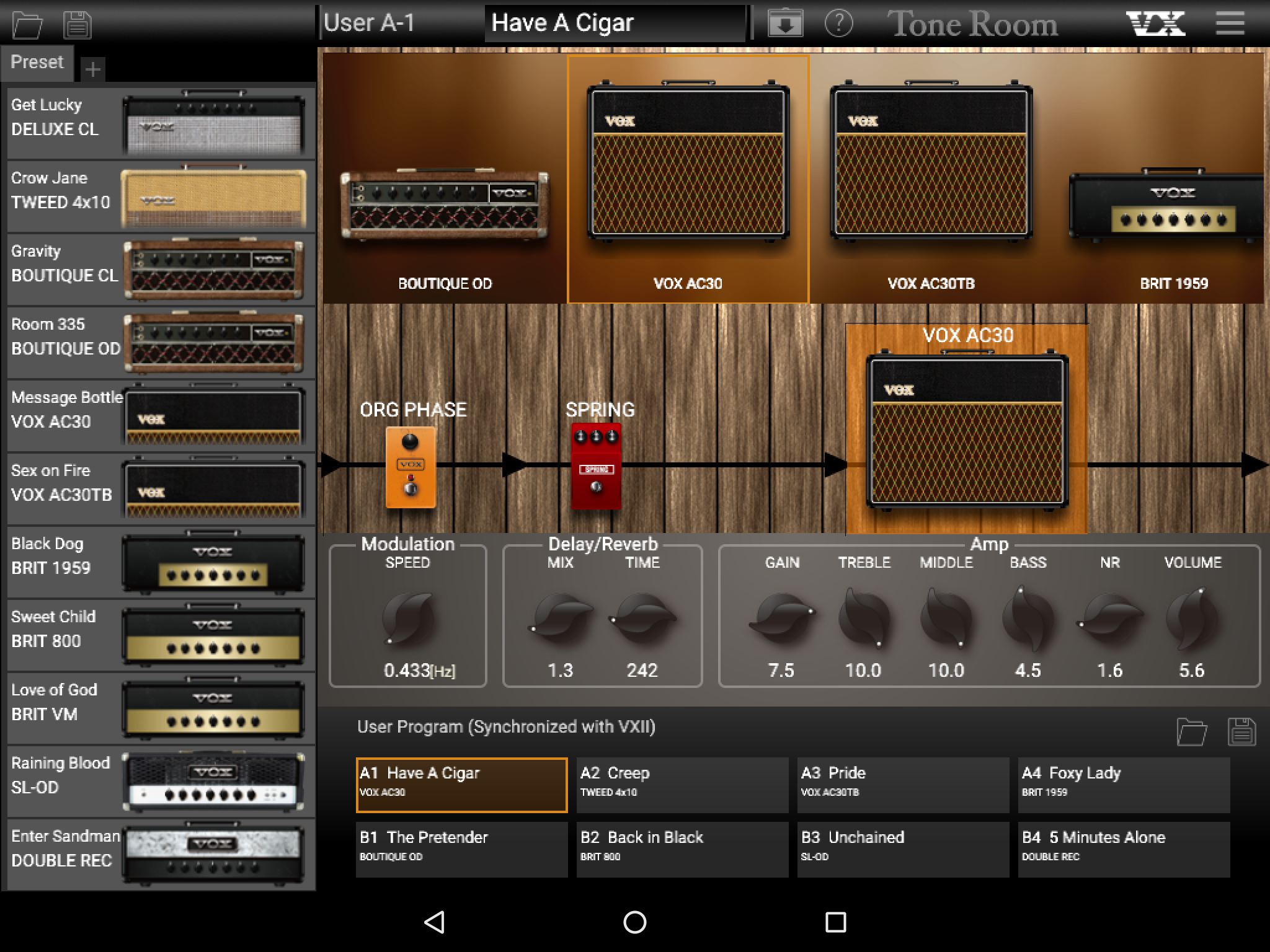Click the write-to-amp download icon
Image resolution: width=1270 pixels, height=952 pixels.
point(785,24)
